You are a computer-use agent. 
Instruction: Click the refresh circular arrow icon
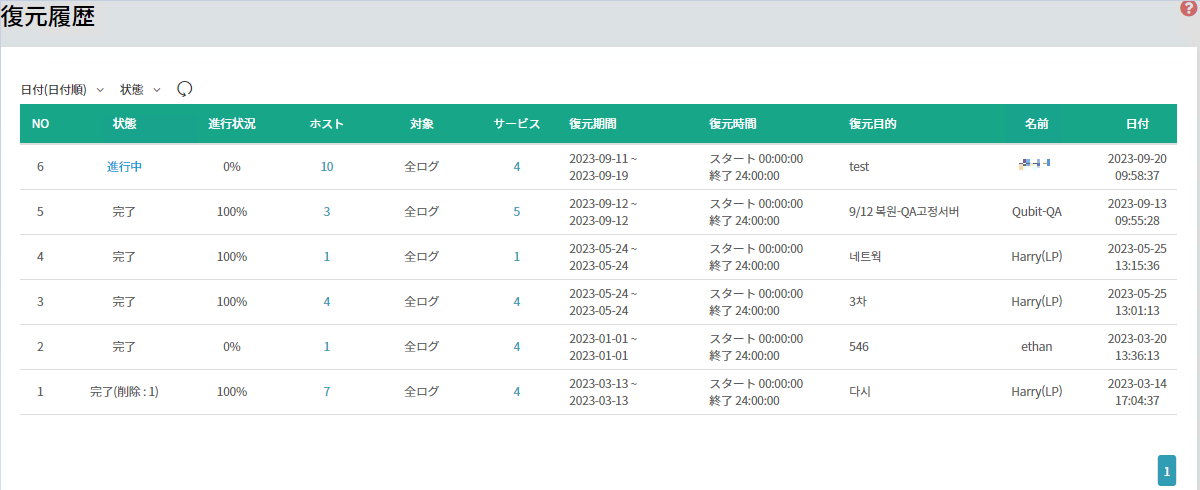[184, 89]
